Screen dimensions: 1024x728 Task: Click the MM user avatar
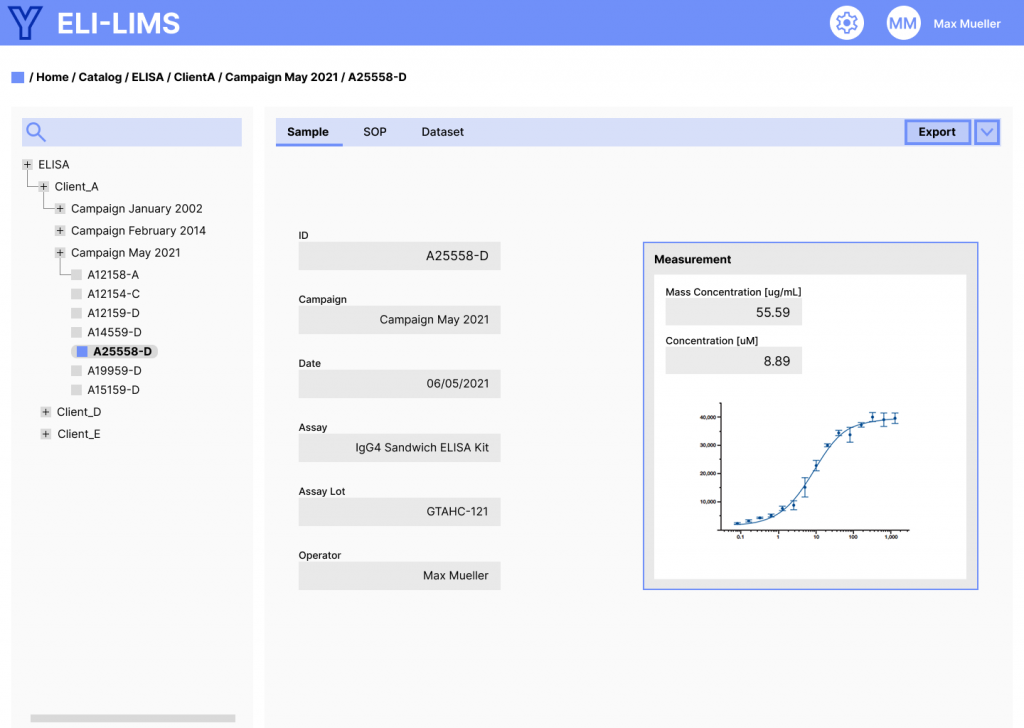tap(903, 23)
